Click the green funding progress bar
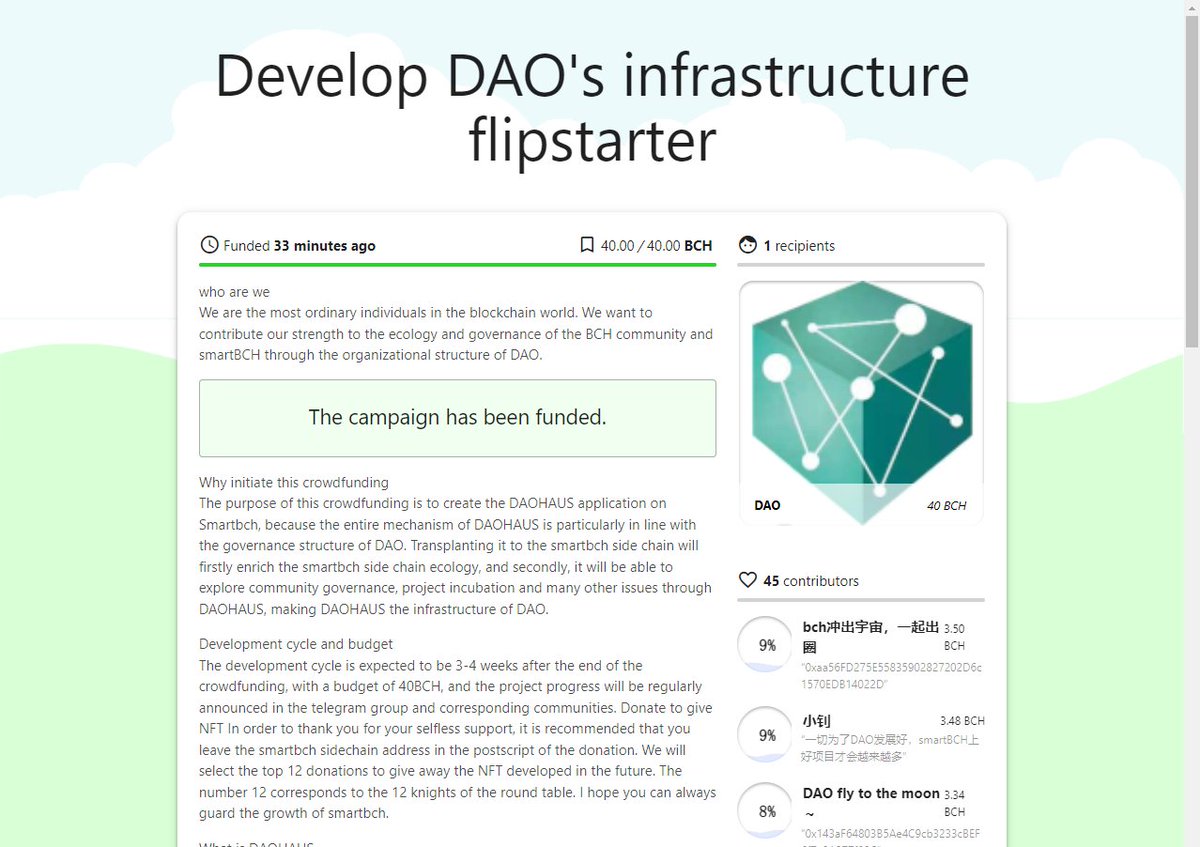 click(x=457, y=265)
